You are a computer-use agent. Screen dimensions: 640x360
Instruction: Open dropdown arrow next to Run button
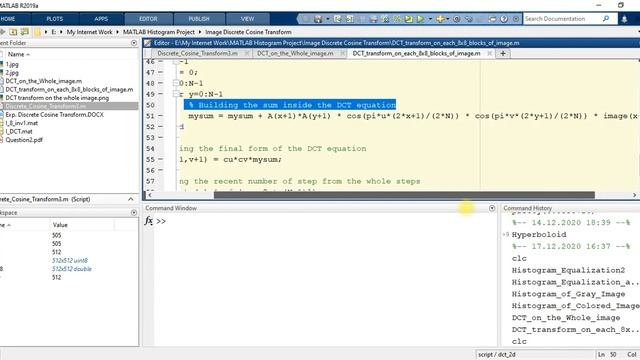point(431,19)
